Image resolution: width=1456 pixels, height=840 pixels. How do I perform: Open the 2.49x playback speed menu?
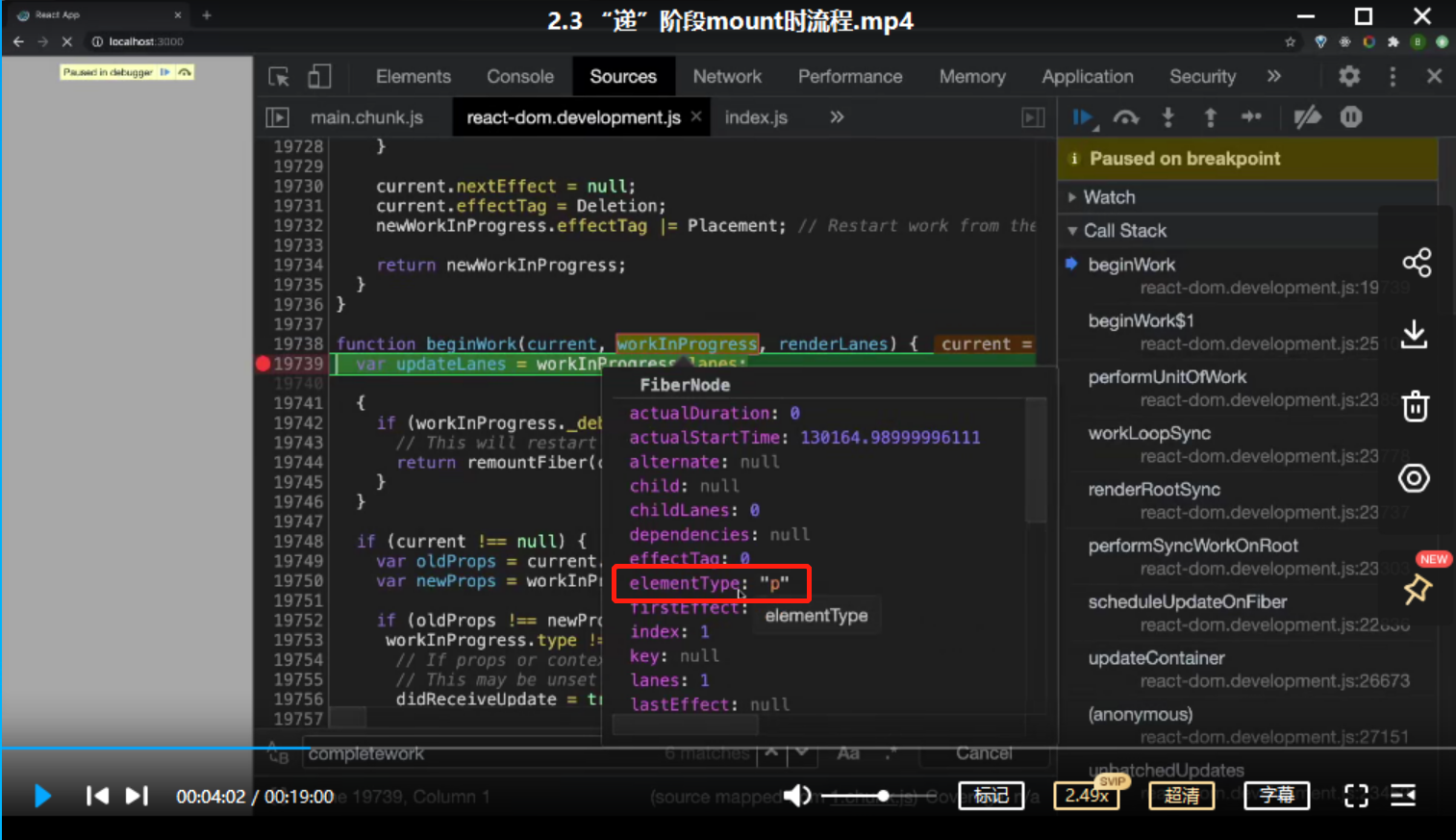click(x=1087, y=796)
